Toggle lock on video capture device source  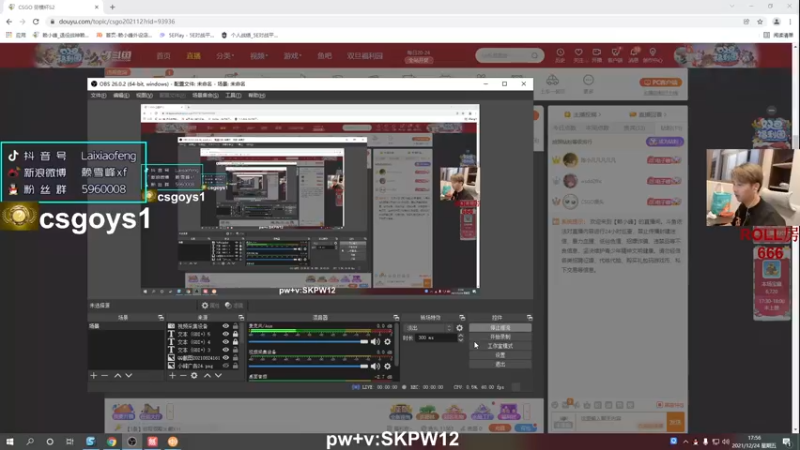click(x=235, y=326)
